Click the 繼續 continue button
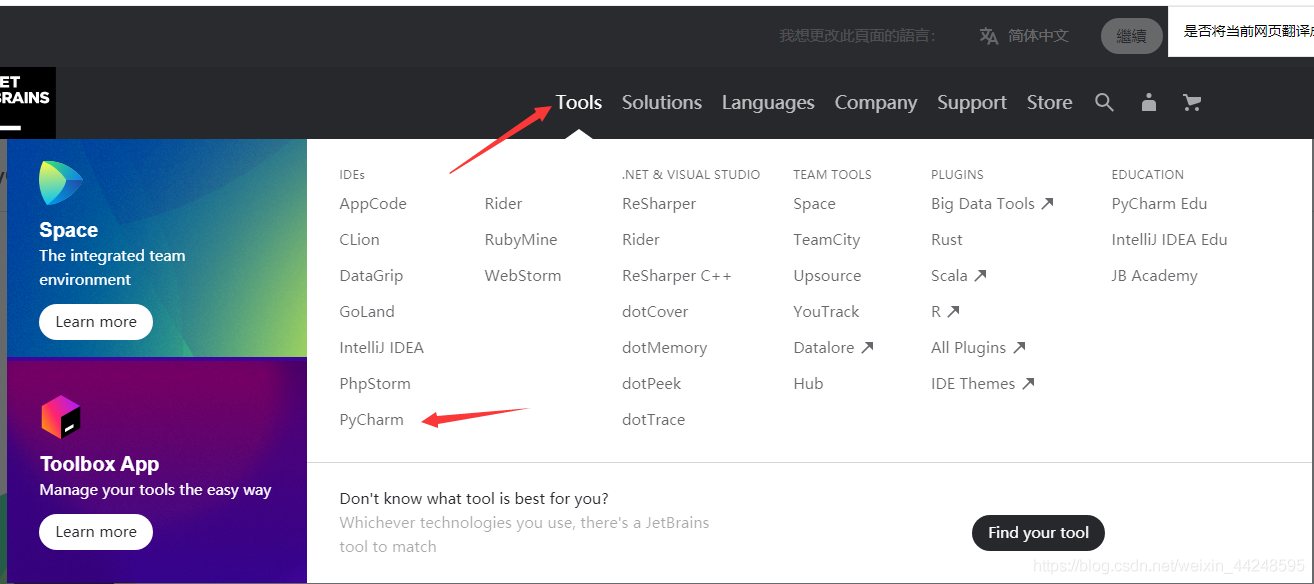The width and height of the screenshot is (1314, 584). pos(1132,36)
